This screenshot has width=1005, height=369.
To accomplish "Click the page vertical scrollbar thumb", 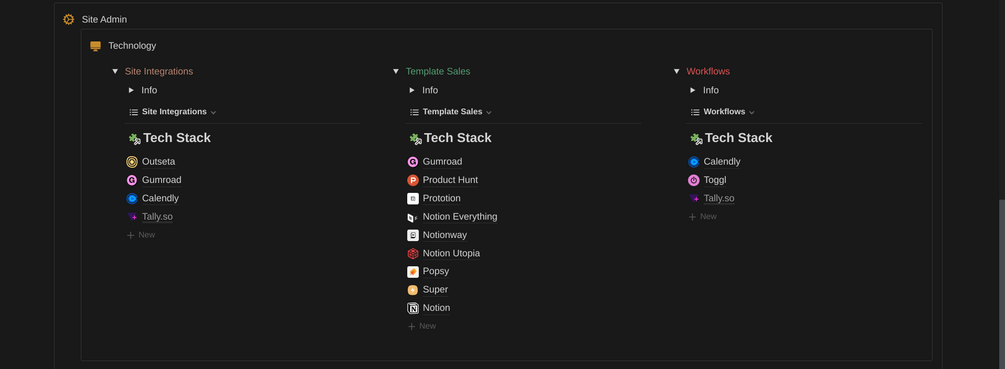I will [x=1001, y=284].
